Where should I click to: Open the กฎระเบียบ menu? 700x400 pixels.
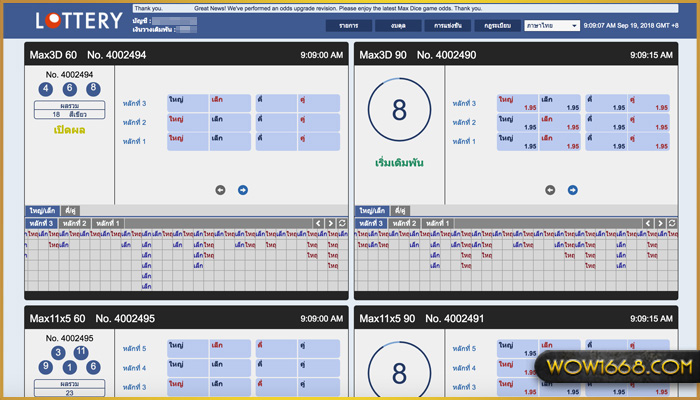point(496,25)
